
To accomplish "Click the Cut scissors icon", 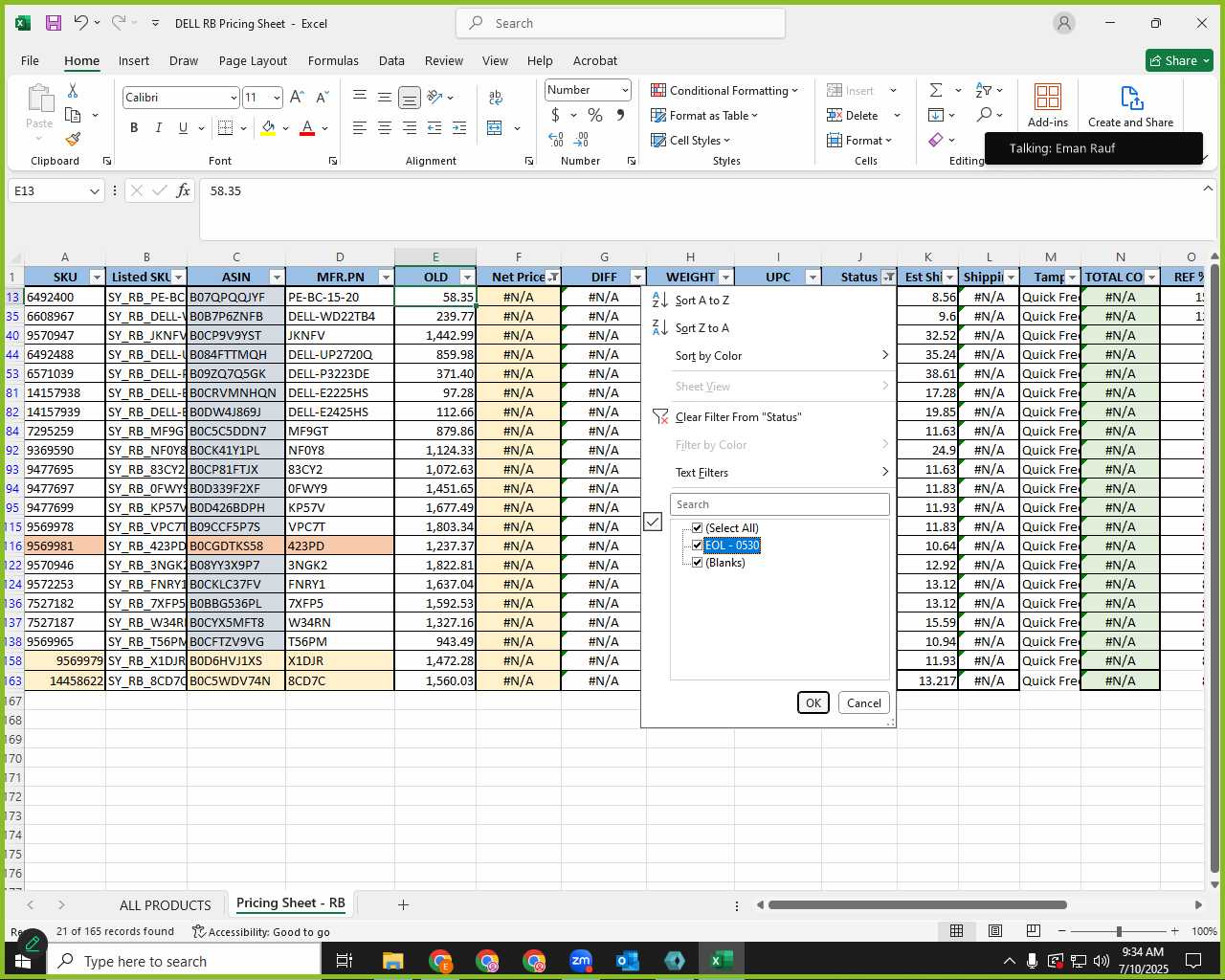I will tap(73, 90).
